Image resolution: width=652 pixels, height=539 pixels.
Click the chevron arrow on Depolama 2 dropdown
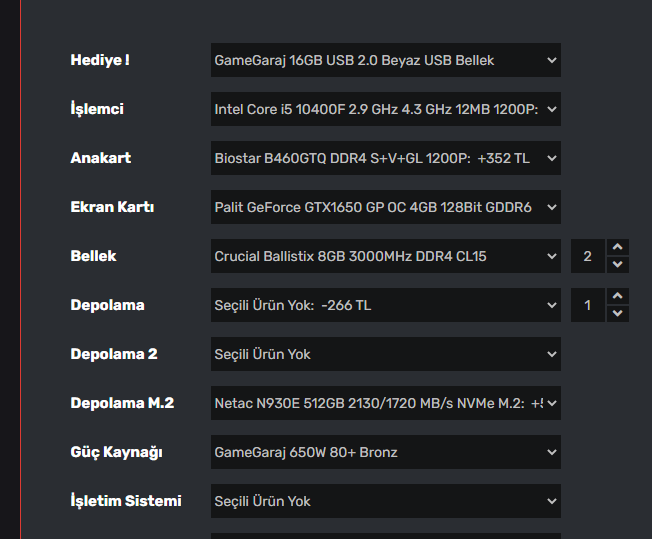point(552,354)
